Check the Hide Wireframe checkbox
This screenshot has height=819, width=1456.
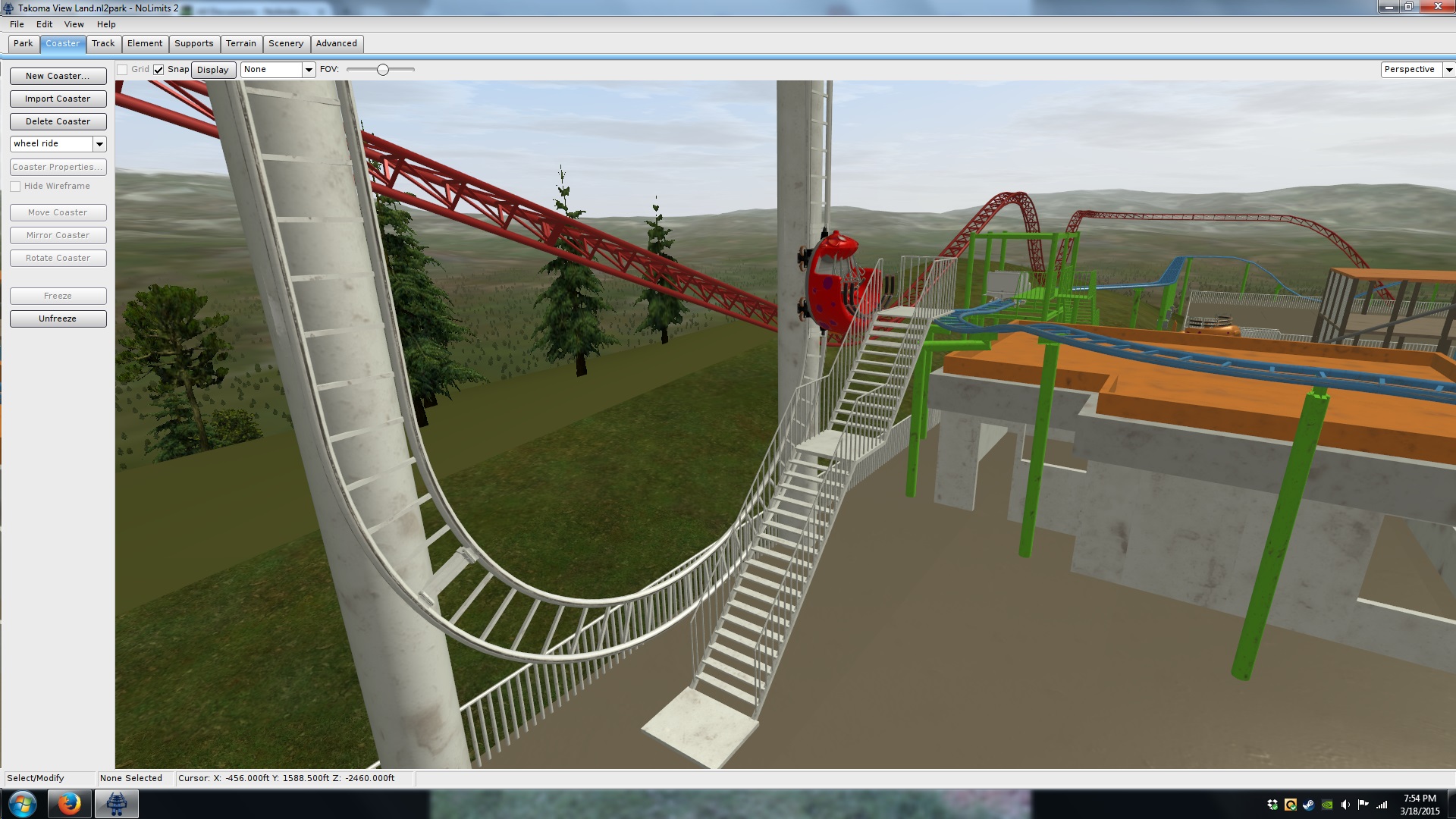click(x=15, y=187)
